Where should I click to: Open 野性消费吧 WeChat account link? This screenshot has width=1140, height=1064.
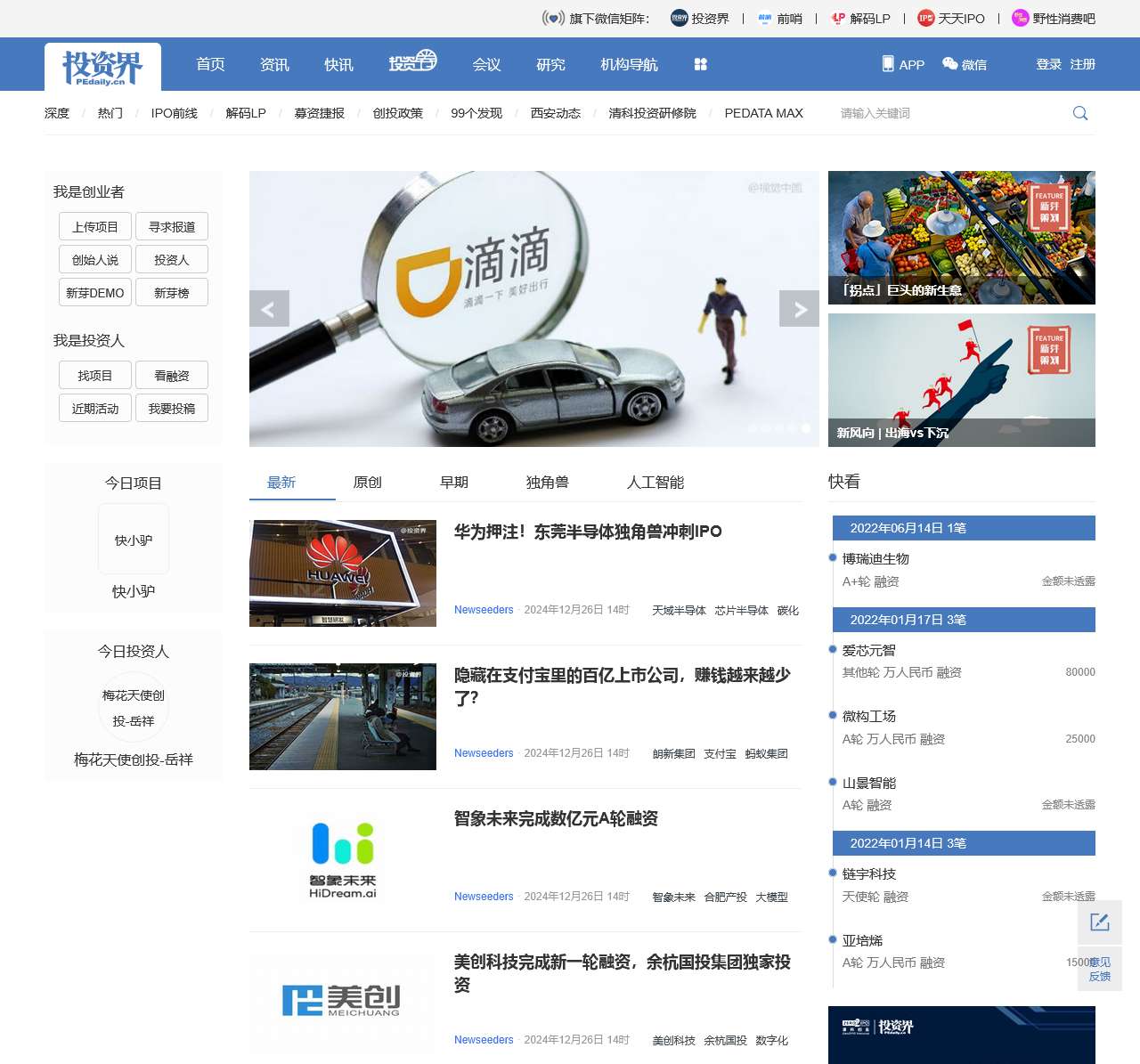coord(1054,18)
